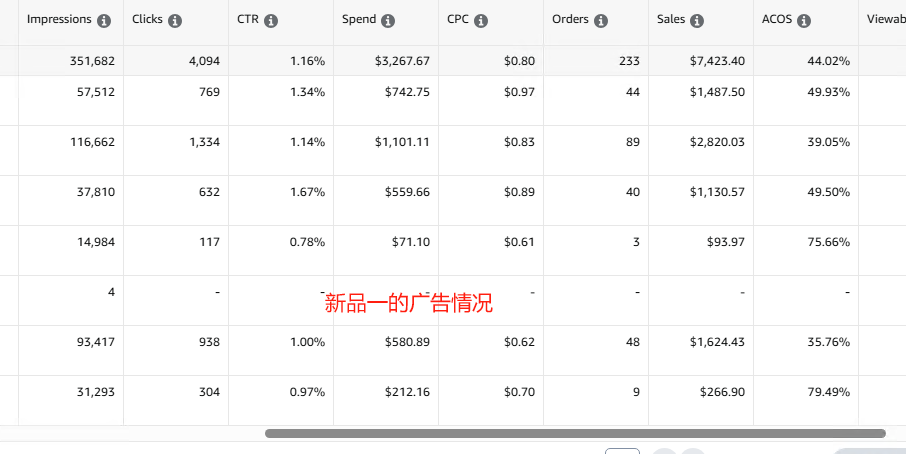Viewport: 906px width, 454px height.
Task: Click impressions cell 37,810
Action: [96, 192]
